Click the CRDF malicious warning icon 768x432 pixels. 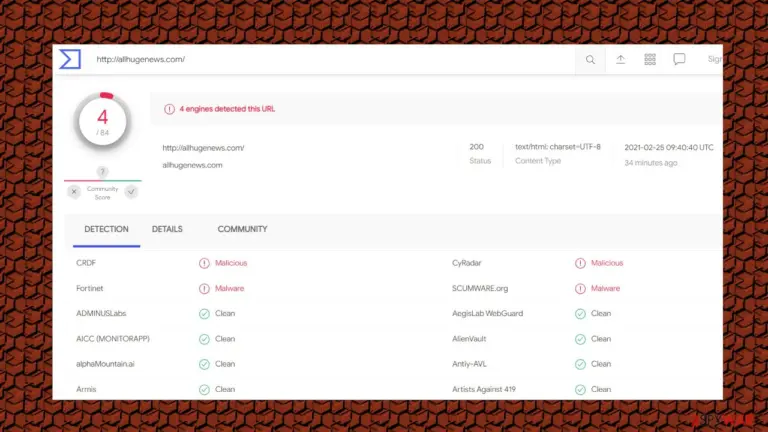[x=204, y=264]
